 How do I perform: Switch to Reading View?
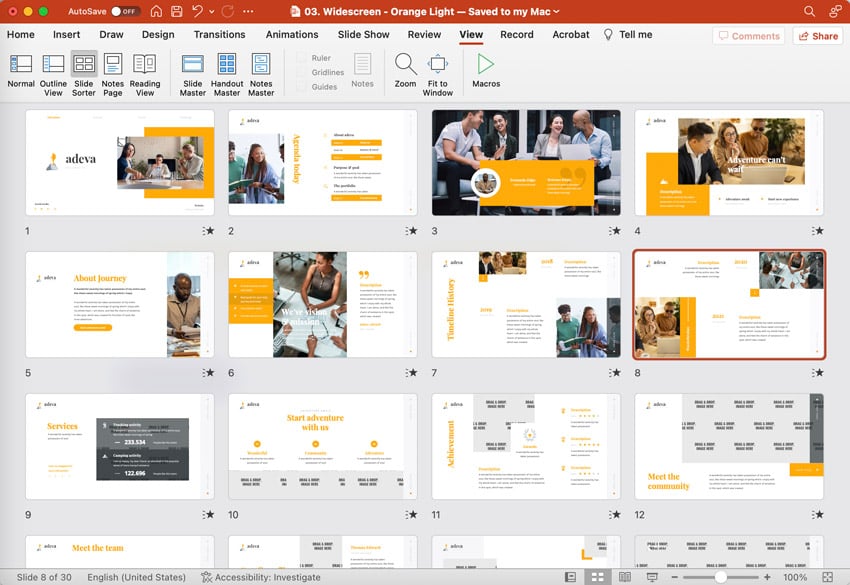tap(145, 71)
